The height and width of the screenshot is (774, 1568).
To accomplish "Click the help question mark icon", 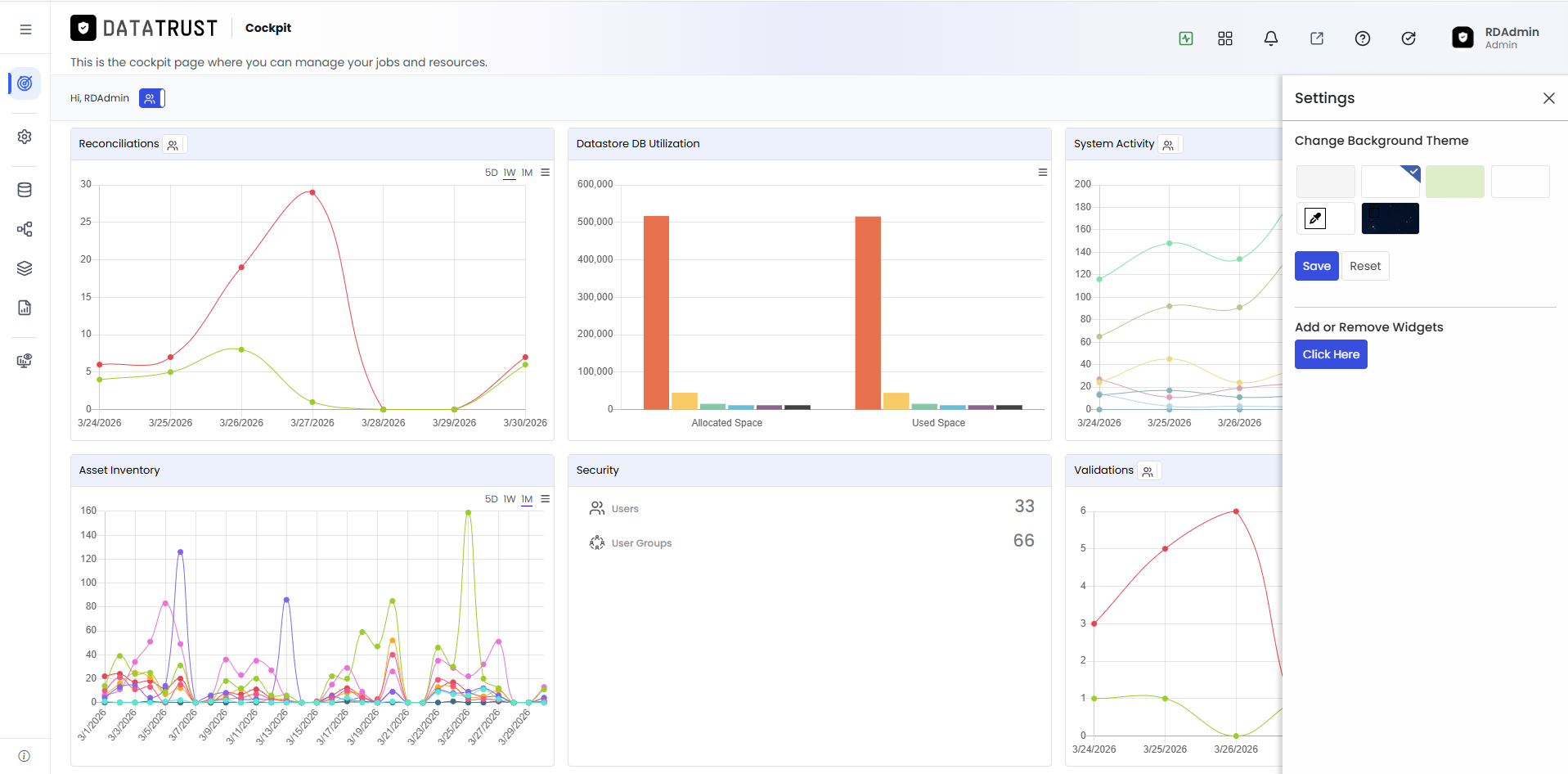I will click(x=1362, y=38).
